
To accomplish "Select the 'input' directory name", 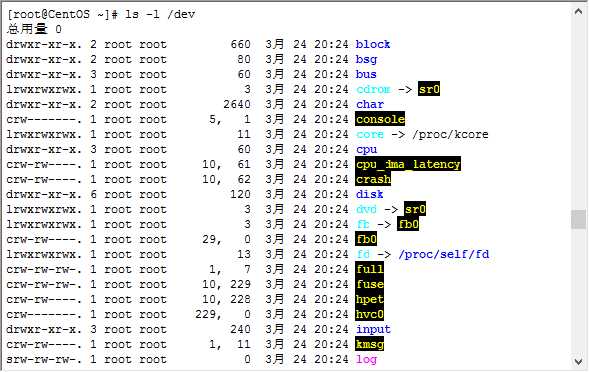I will 373,330.
